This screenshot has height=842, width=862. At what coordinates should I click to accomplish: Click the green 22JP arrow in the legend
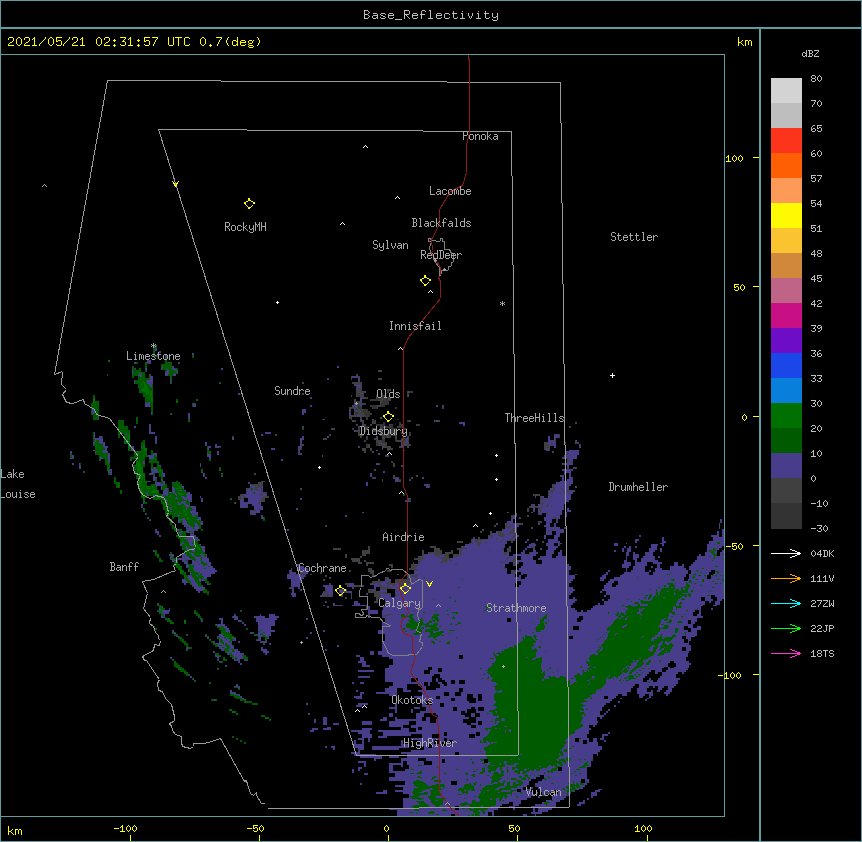pos(786,628)
